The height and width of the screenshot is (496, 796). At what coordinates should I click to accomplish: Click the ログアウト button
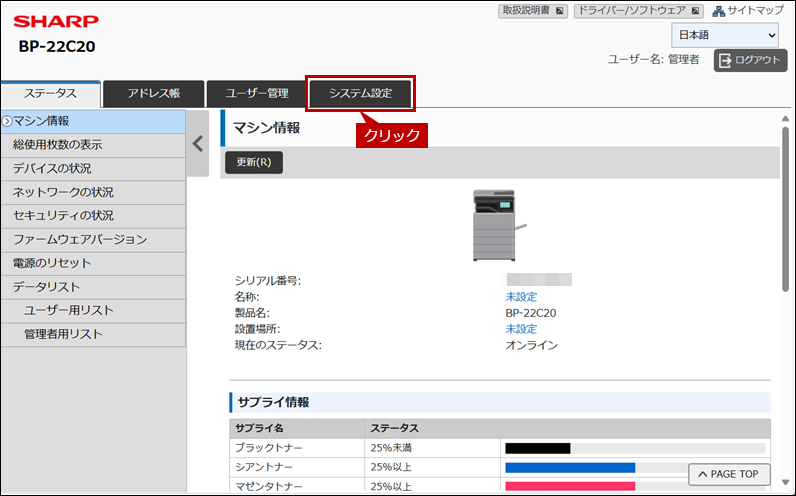click(750, 60)
